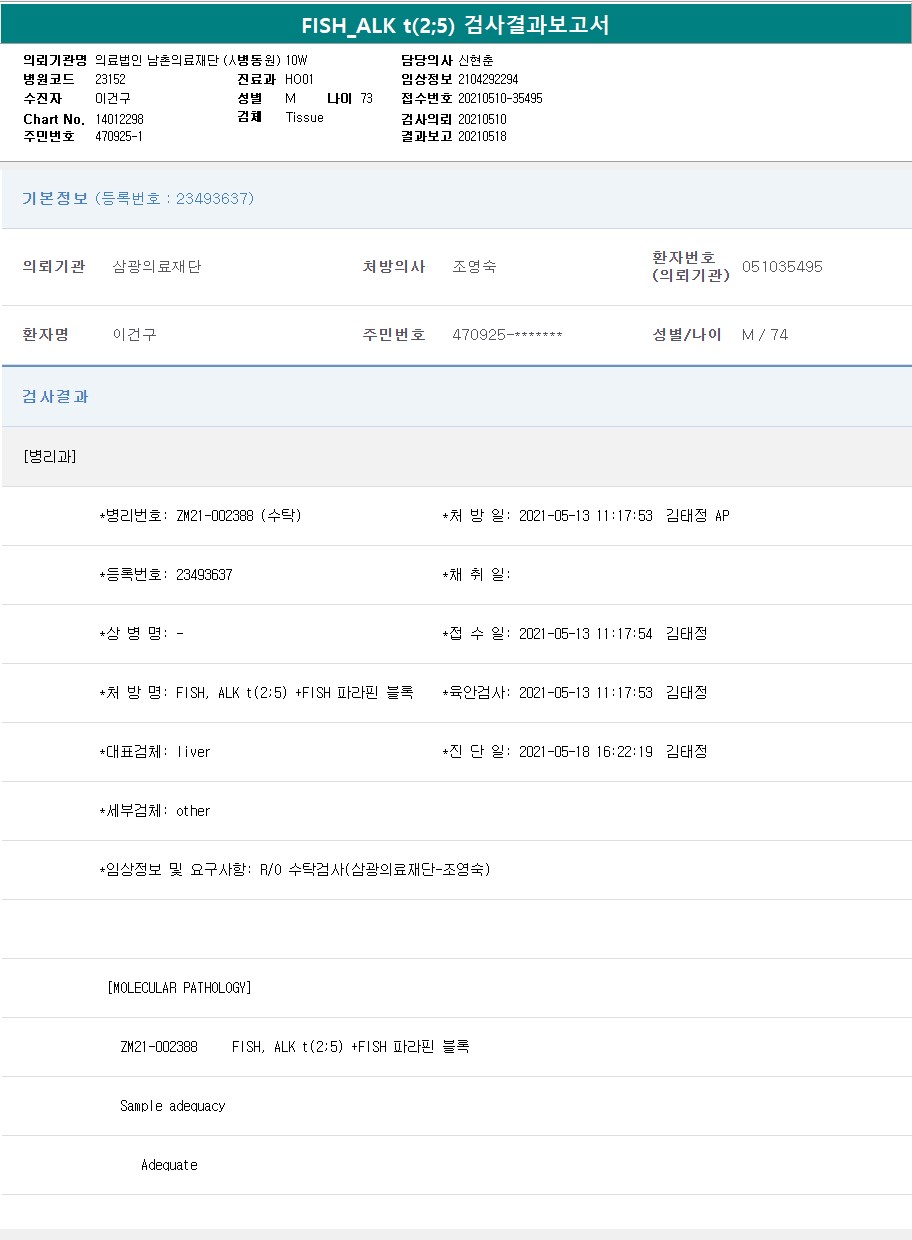Image resolution: width=912 pixels, height=1240 pixels.
Task: Click 대표검체 value liver
Action: pos(193,752)
